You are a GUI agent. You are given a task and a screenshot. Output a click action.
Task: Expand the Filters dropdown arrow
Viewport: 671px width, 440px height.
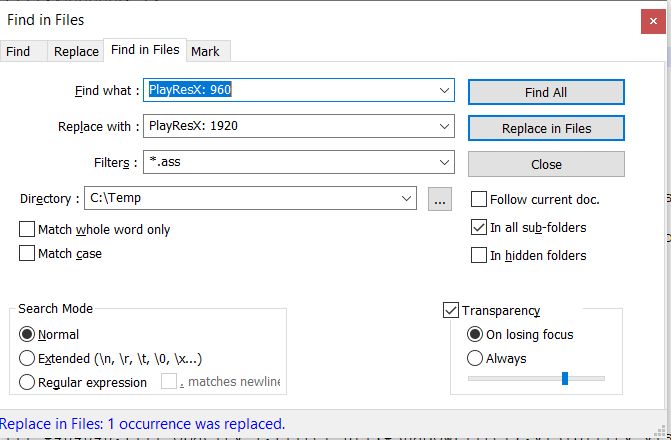pos(445,162)
